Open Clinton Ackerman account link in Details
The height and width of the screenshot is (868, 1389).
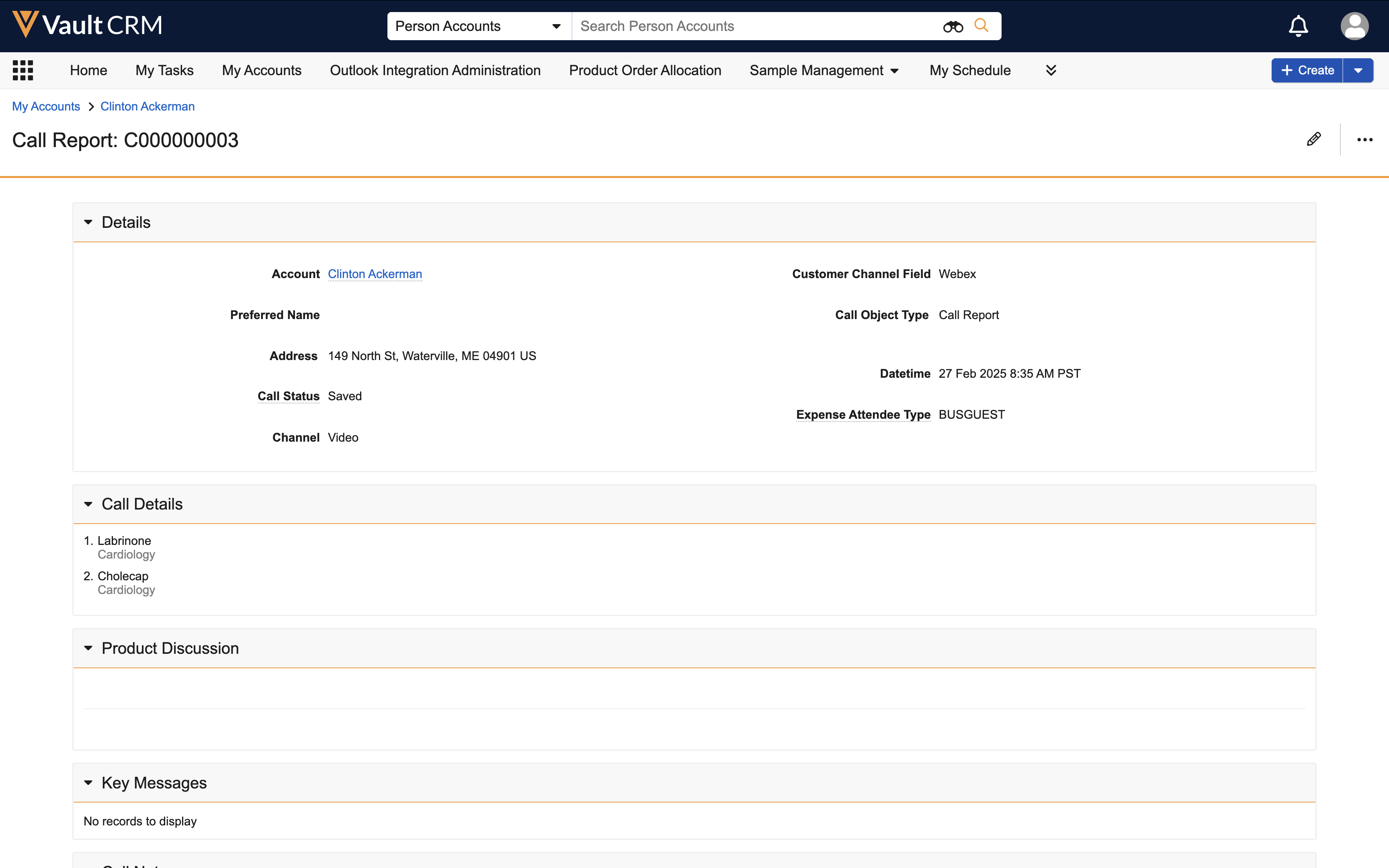coord(375,274)
